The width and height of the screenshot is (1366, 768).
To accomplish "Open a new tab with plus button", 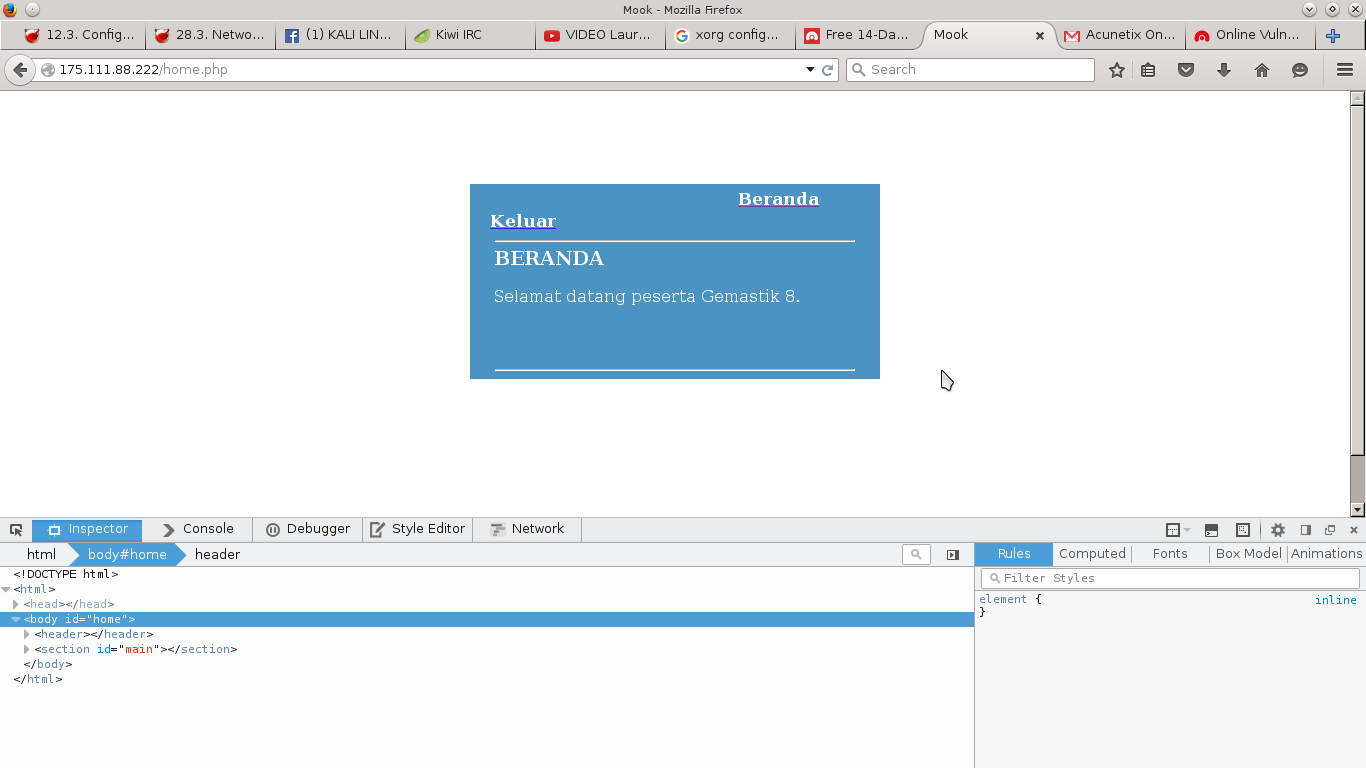I will (x=1333, y=36).
